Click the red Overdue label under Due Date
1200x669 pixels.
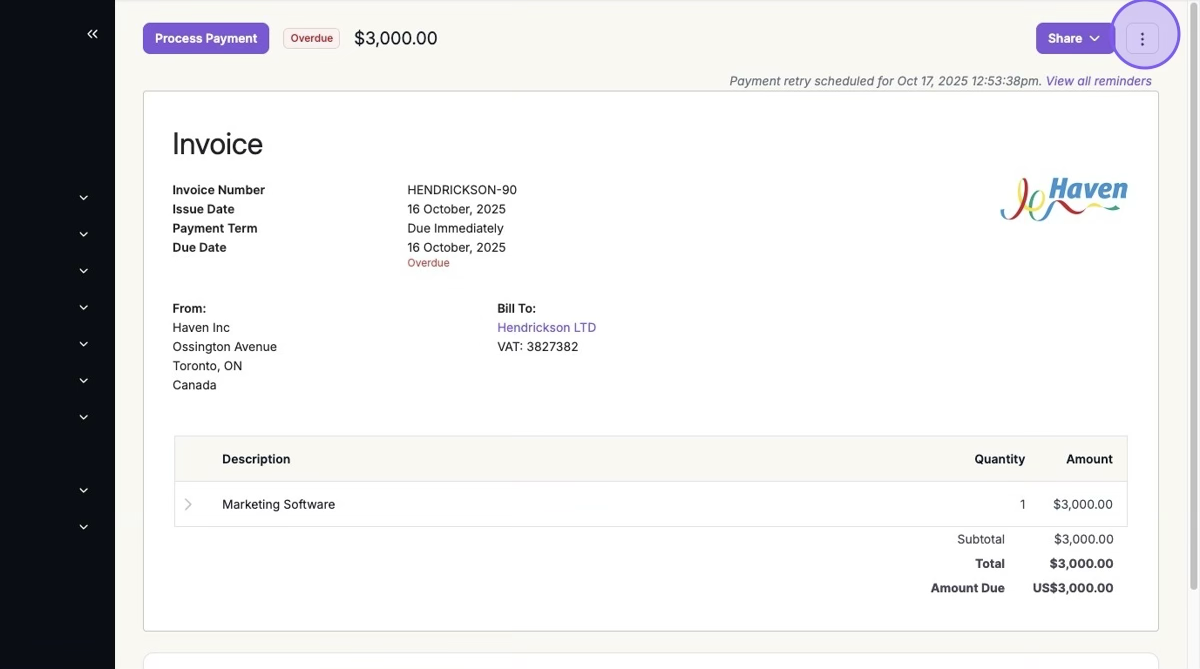pyautogui.click(x=428, y=263)
